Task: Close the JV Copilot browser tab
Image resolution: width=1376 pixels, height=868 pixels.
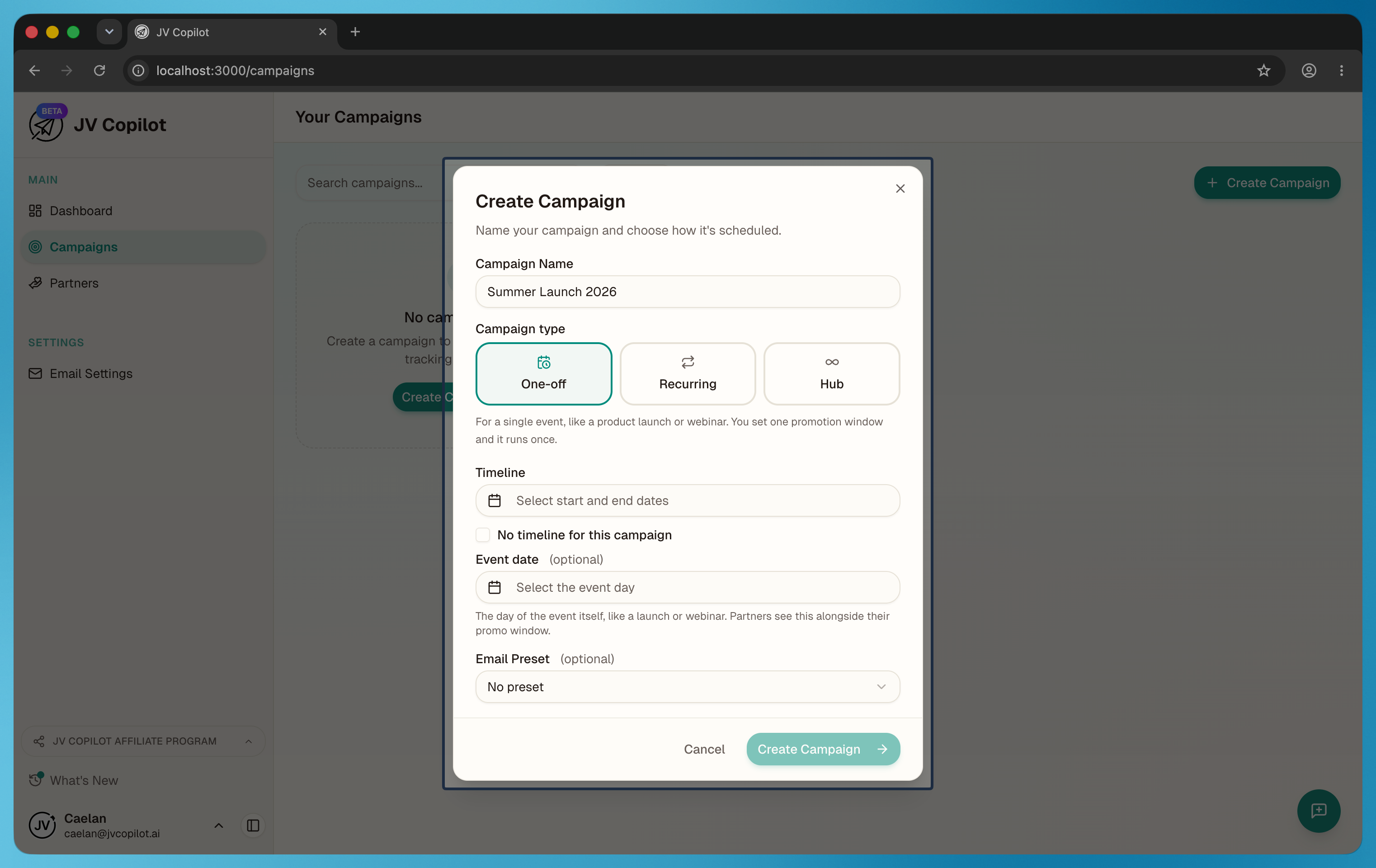Action: (322, 32)
